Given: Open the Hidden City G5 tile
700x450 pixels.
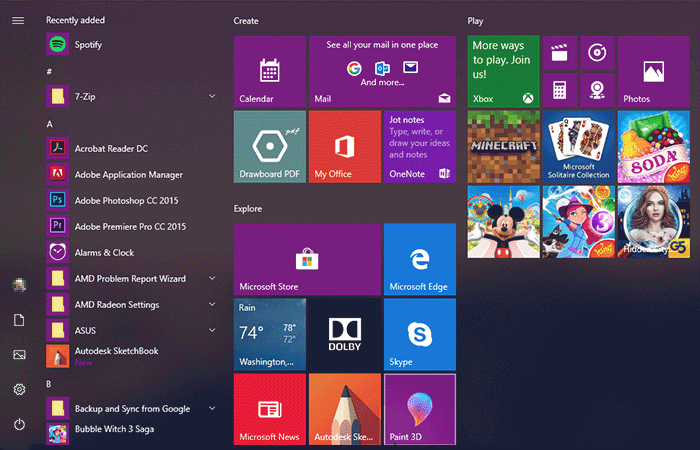Looking at the screenshot, I should [x=654, y=222].
